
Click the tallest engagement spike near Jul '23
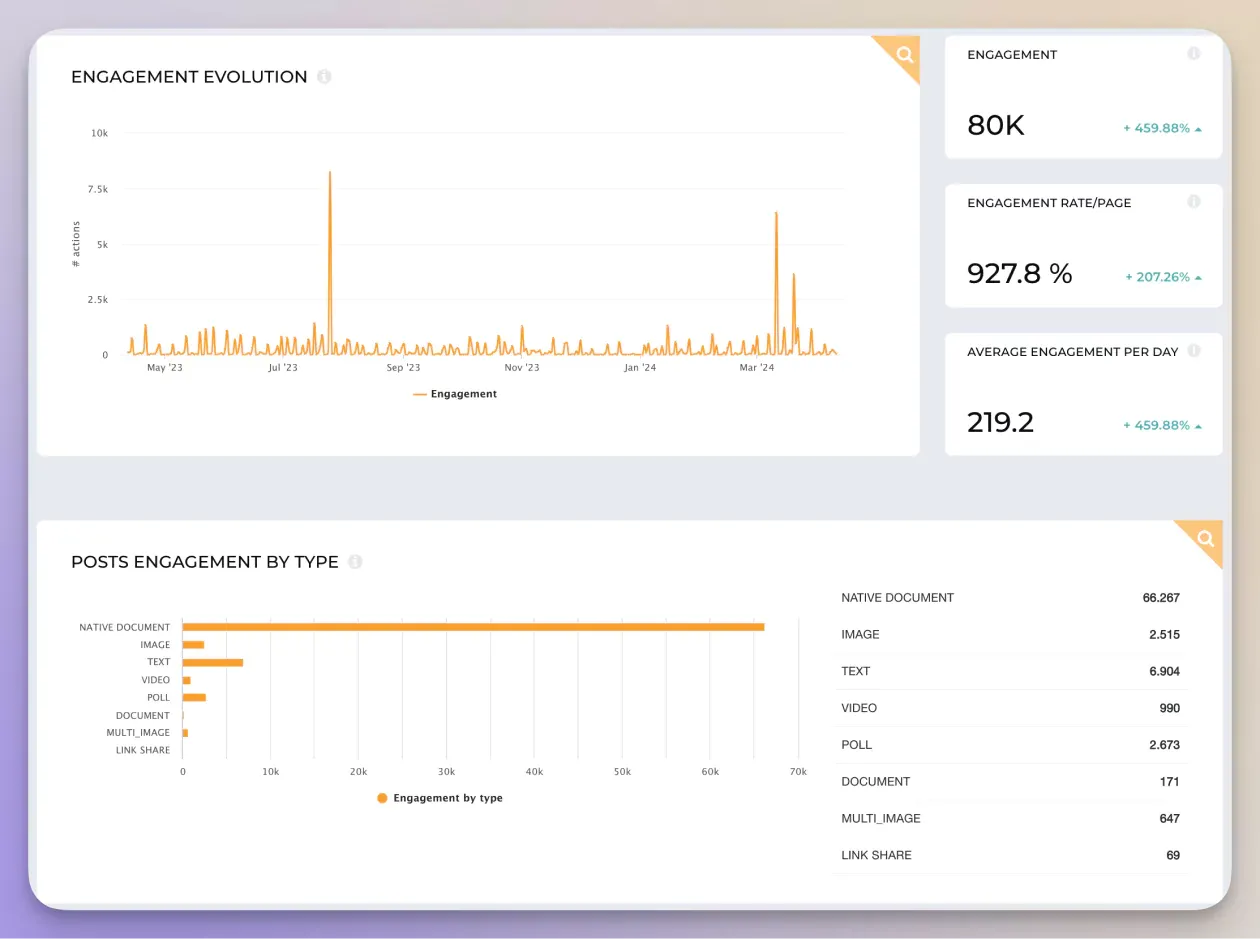pos(330,262)
